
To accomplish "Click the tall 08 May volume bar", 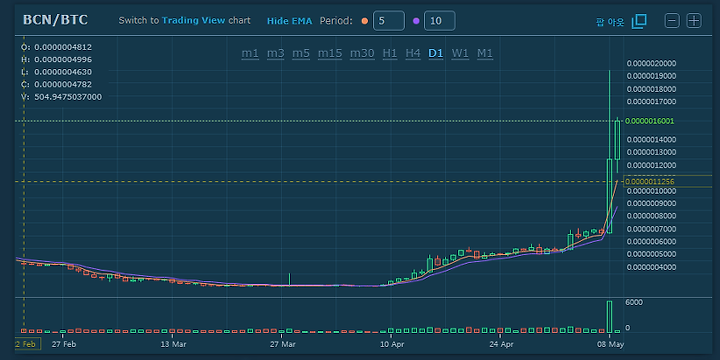I will click(x=609, y=317).
